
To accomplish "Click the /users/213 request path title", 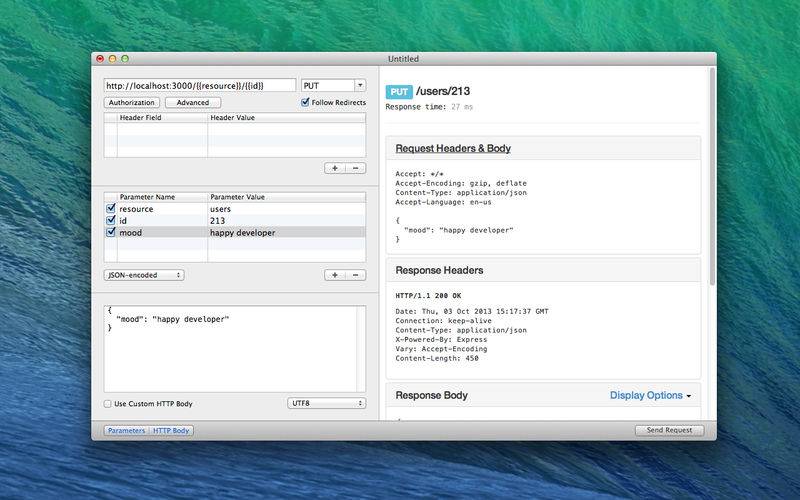I will [x=443, y=91].
